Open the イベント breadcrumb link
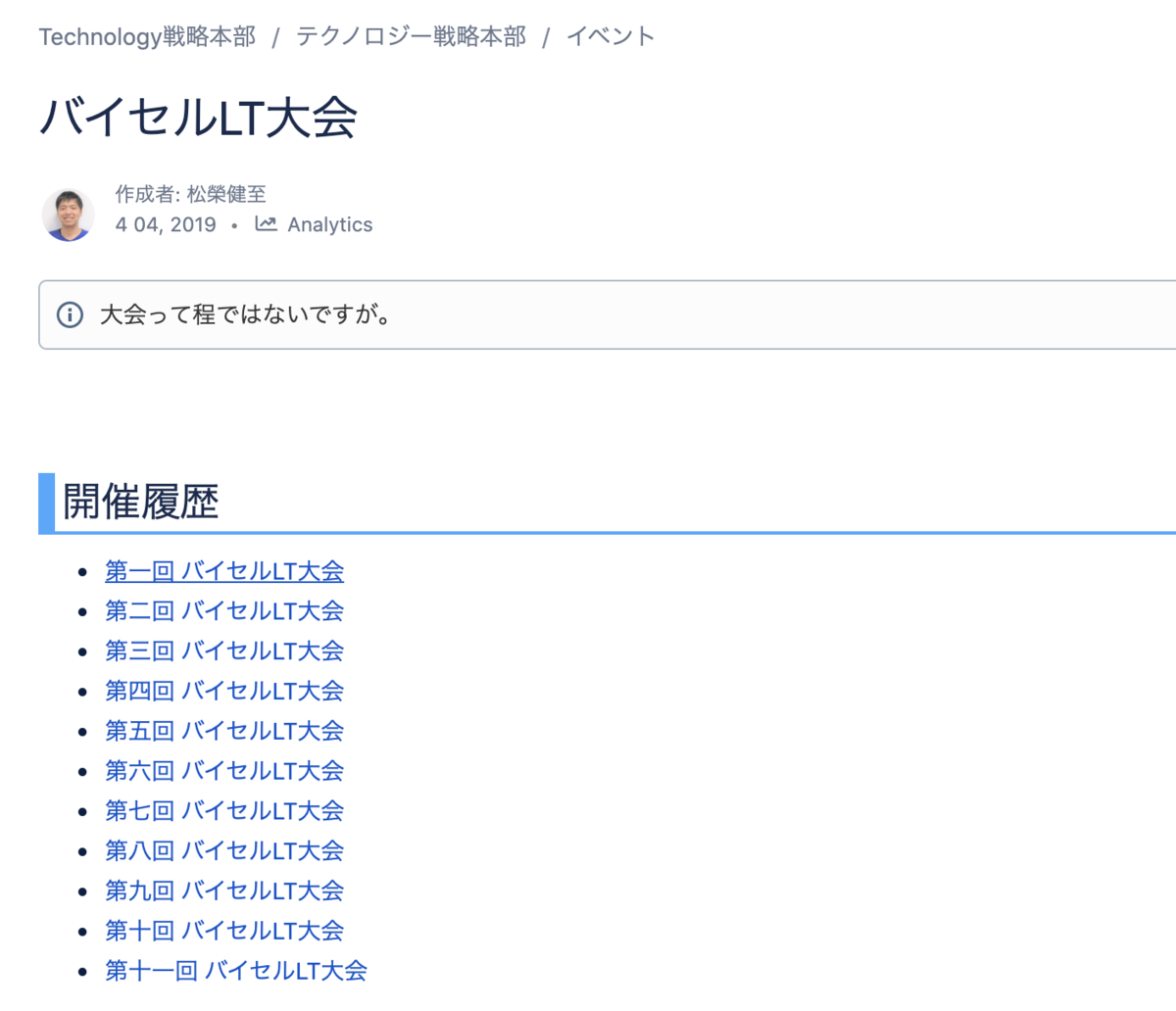Viewport: 1176px width, 1011px height. point(610,36)
